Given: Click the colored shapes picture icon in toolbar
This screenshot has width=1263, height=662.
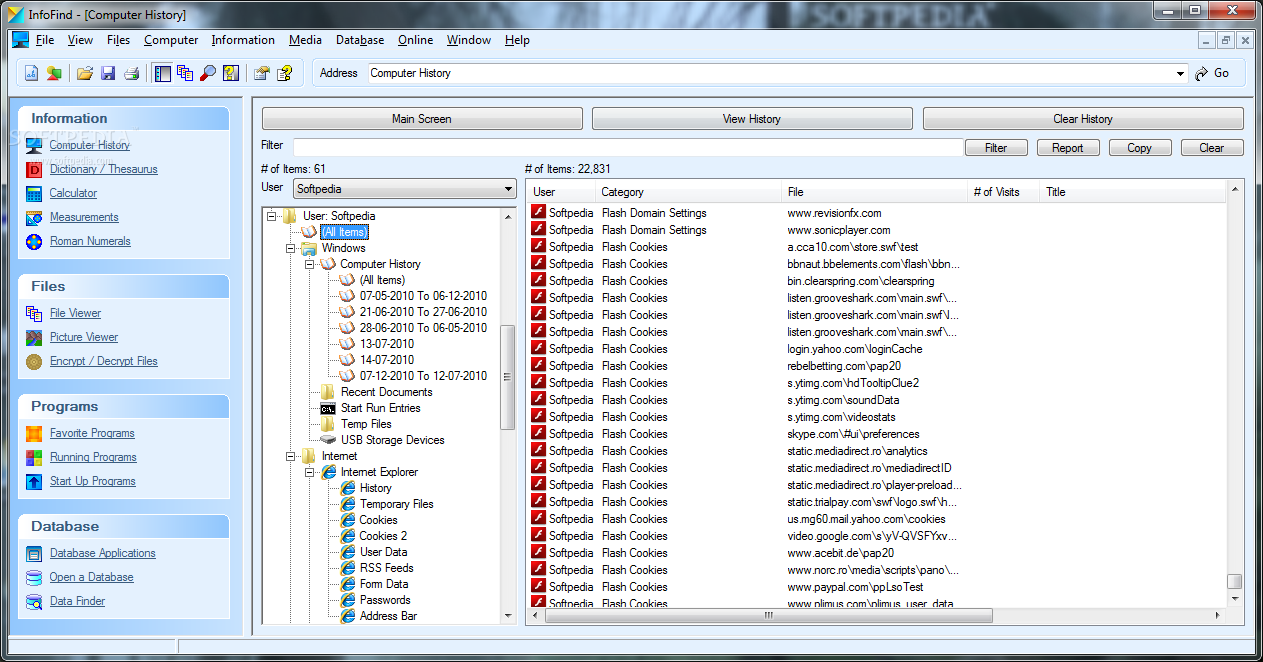Looking at the screenshot, I should click(x=54, y=73).
